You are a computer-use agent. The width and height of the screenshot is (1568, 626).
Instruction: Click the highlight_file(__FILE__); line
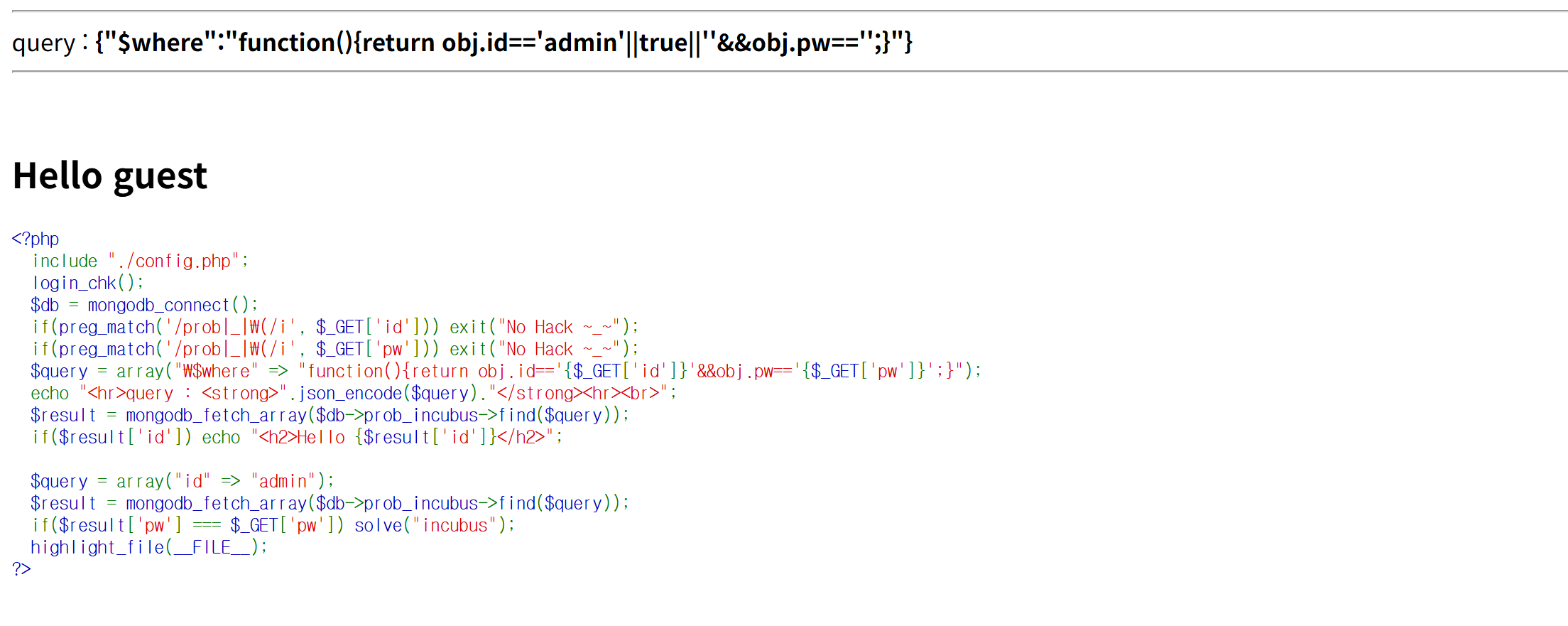coord(149,548)
